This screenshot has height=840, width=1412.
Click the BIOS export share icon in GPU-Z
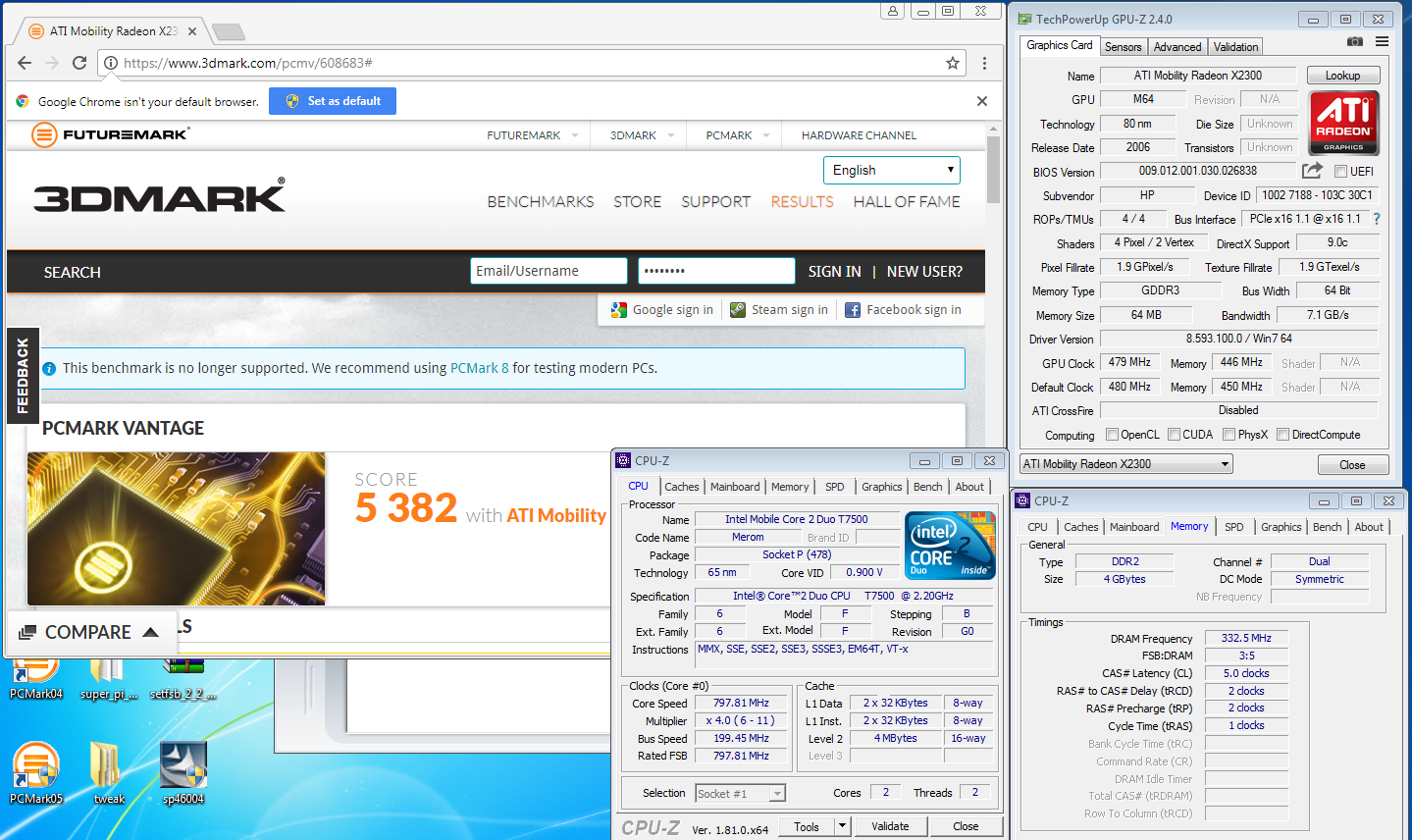(1312, 171)
